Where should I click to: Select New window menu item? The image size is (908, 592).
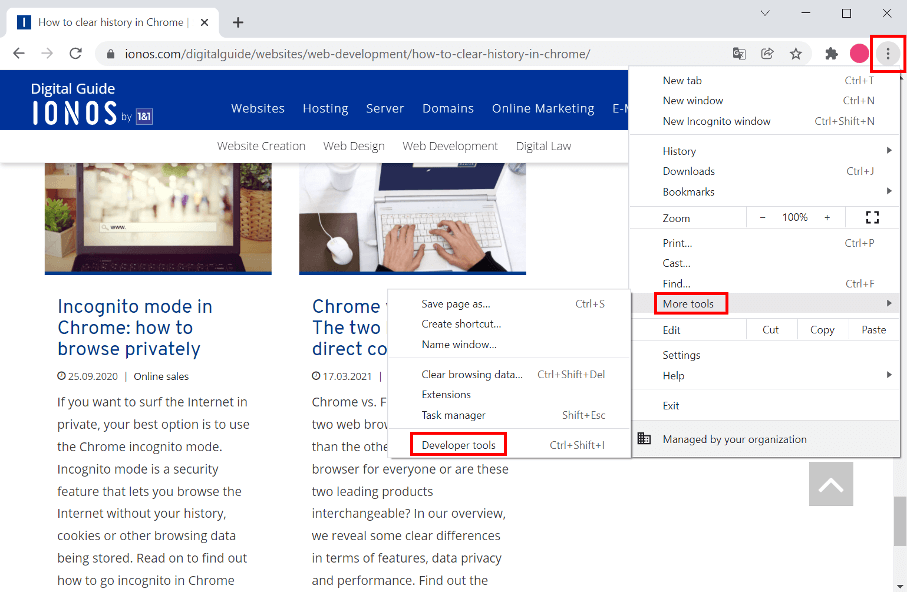764,101
